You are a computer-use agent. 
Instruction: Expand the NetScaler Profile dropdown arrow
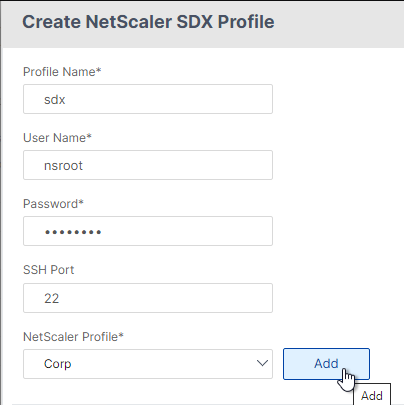pos(262,363)
